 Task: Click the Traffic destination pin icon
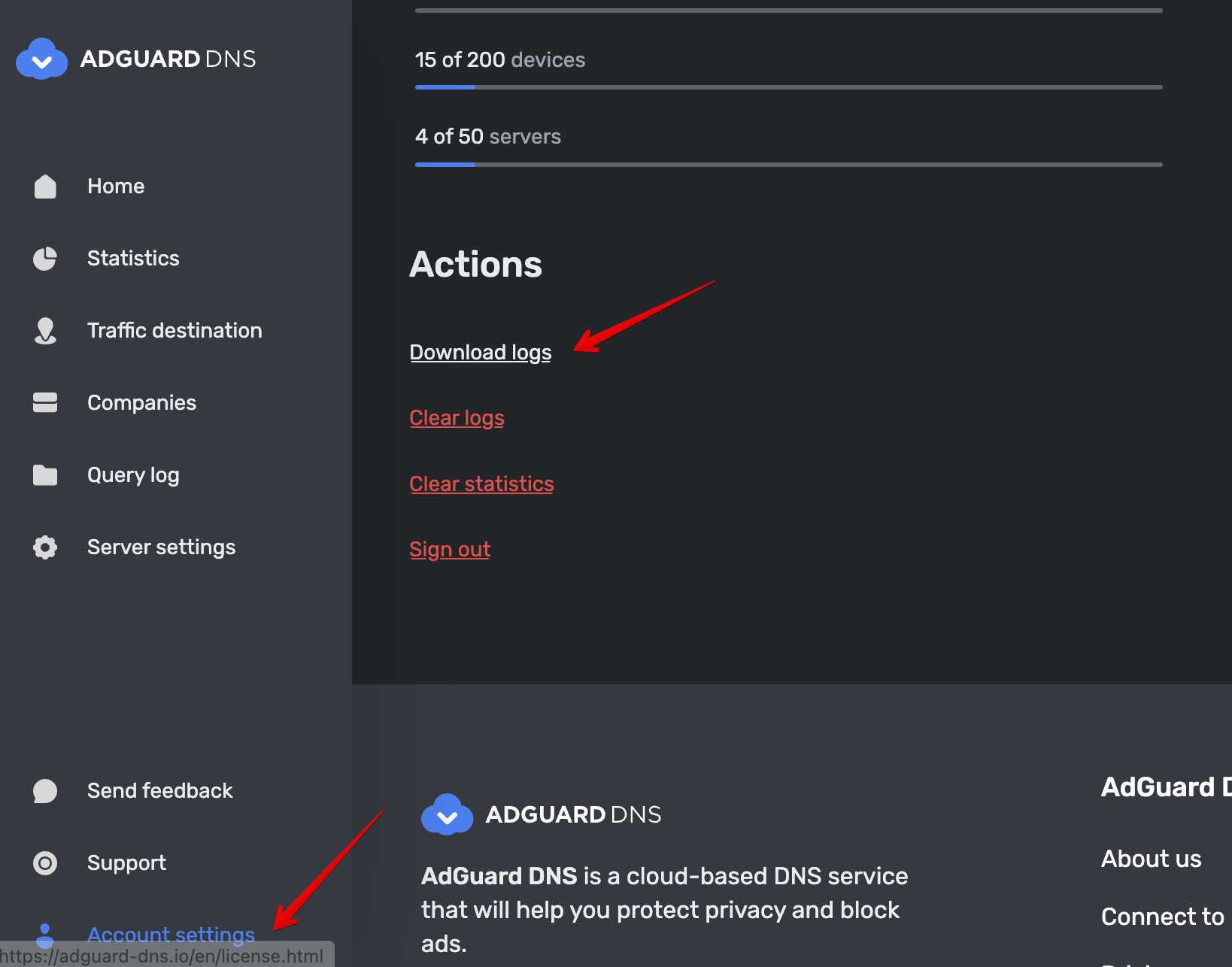(44, 330)
